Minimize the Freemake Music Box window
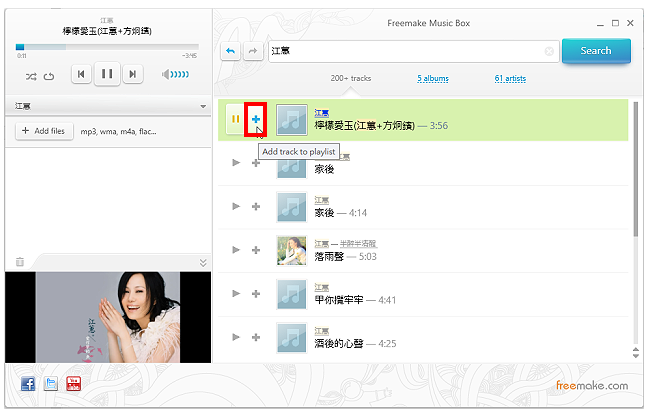 pos(600,24)
